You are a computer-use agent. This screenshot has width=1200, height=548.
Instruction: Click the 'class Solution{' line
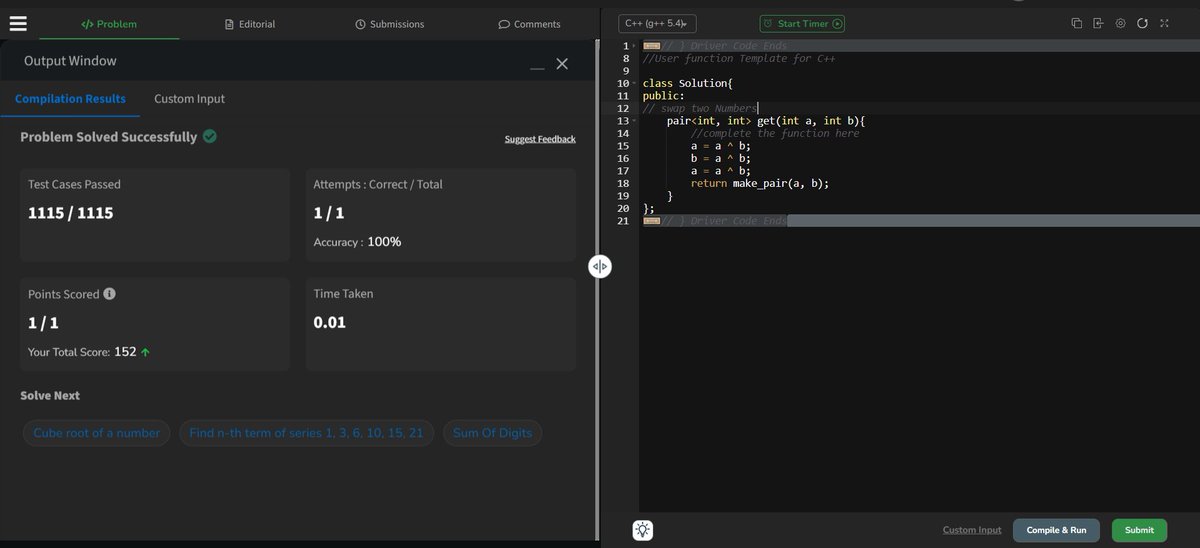click(688, 83)
